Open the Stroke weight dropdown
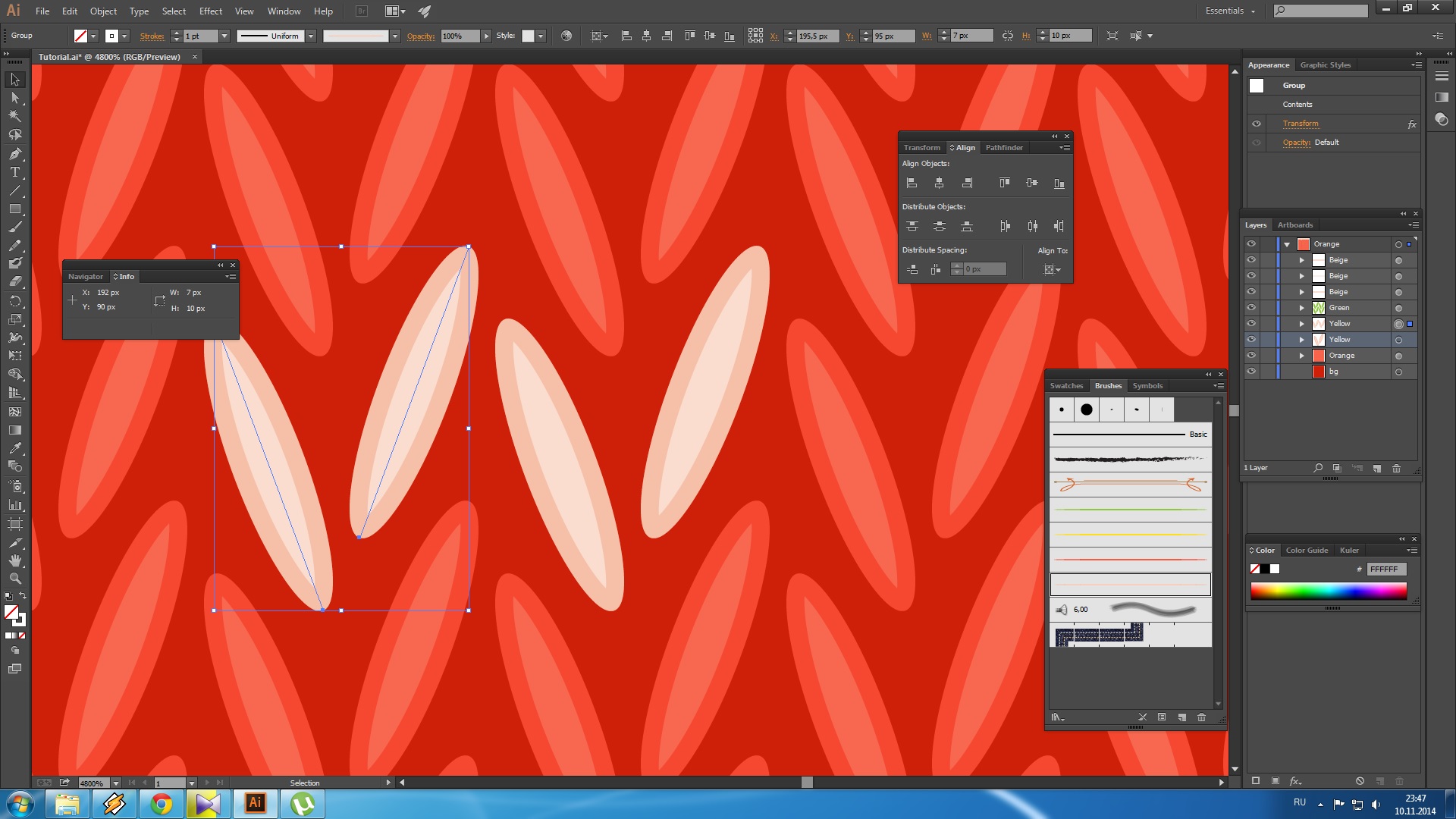This screenshot has height=819, width=1456. (224, 36)
